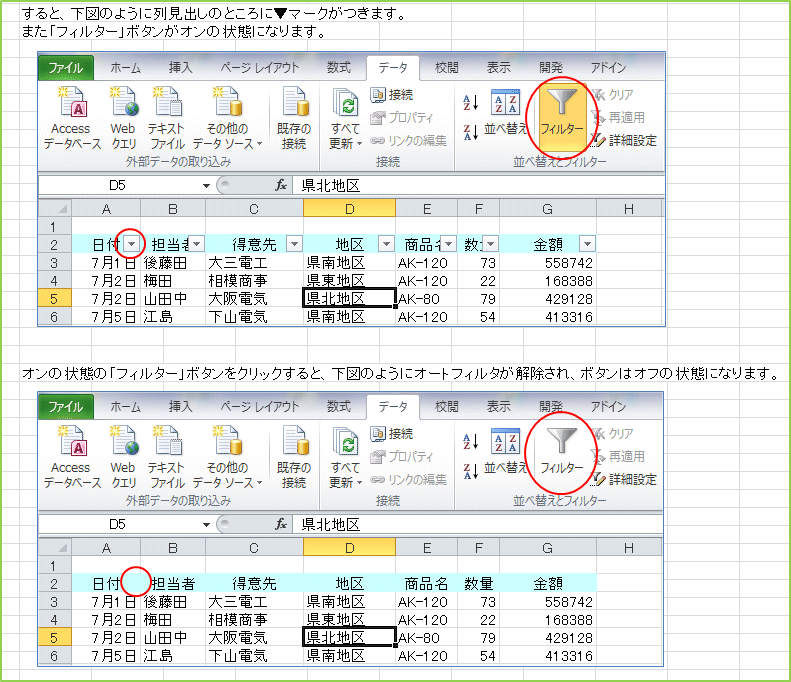Open filter dropdown on 数量 header
Screen dimensions: 791x682
pos(491,244)
